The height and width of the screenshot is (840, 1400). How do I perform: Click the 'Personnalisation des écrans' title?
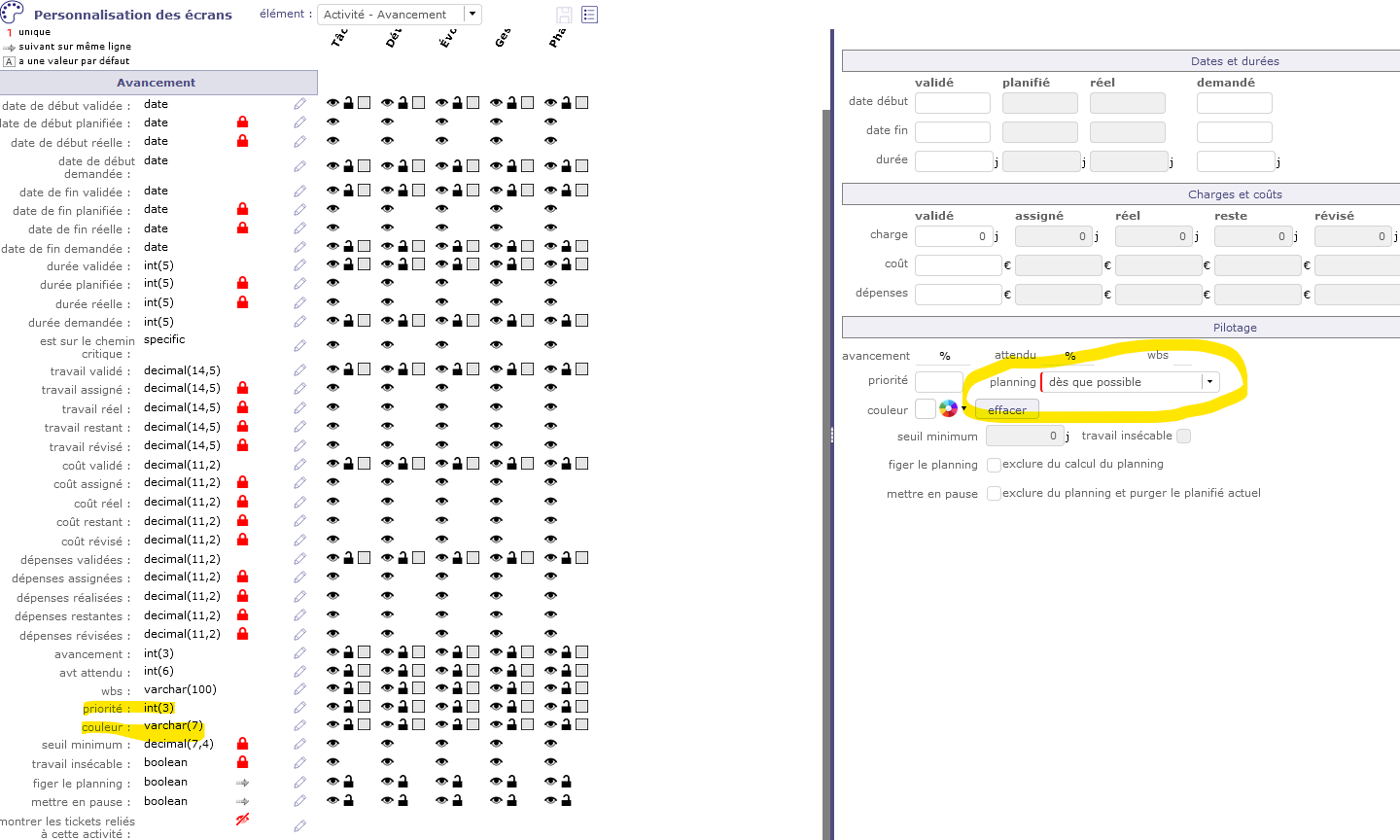tap(133, 15)
